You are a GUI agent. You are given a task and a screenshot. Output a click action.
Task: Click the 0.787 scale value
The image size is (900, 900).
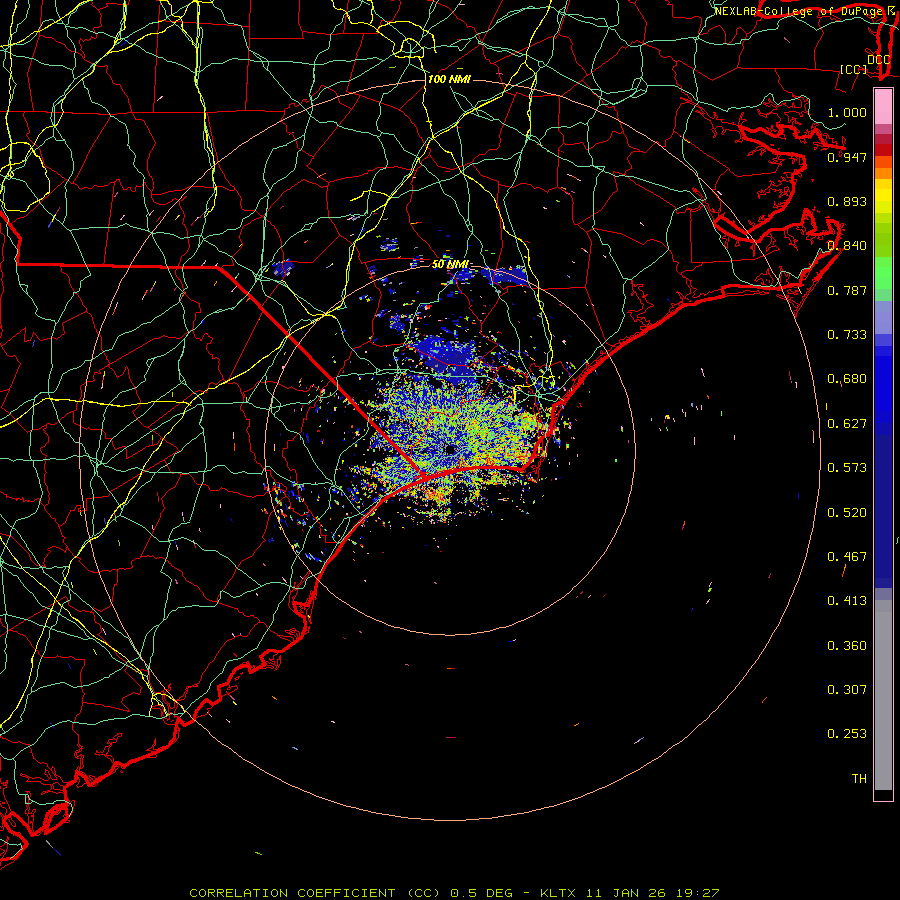pos(847,290)
